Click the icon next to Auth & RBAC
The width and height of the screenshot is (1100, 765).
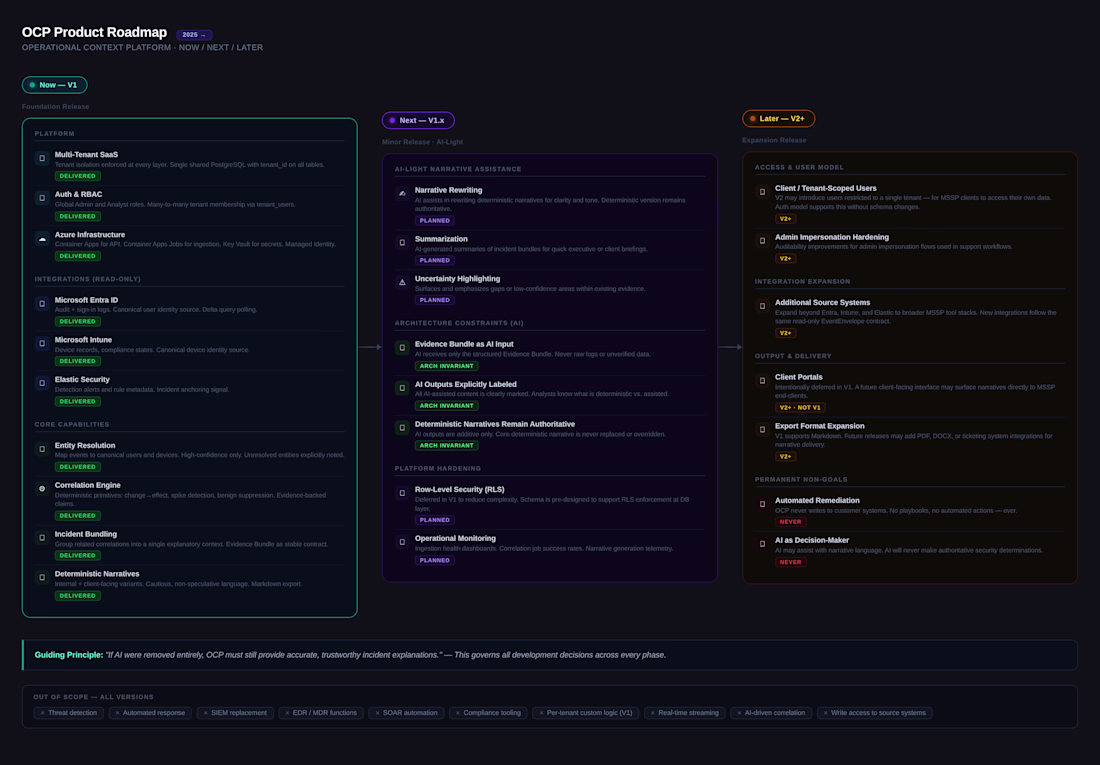[42, 198]
